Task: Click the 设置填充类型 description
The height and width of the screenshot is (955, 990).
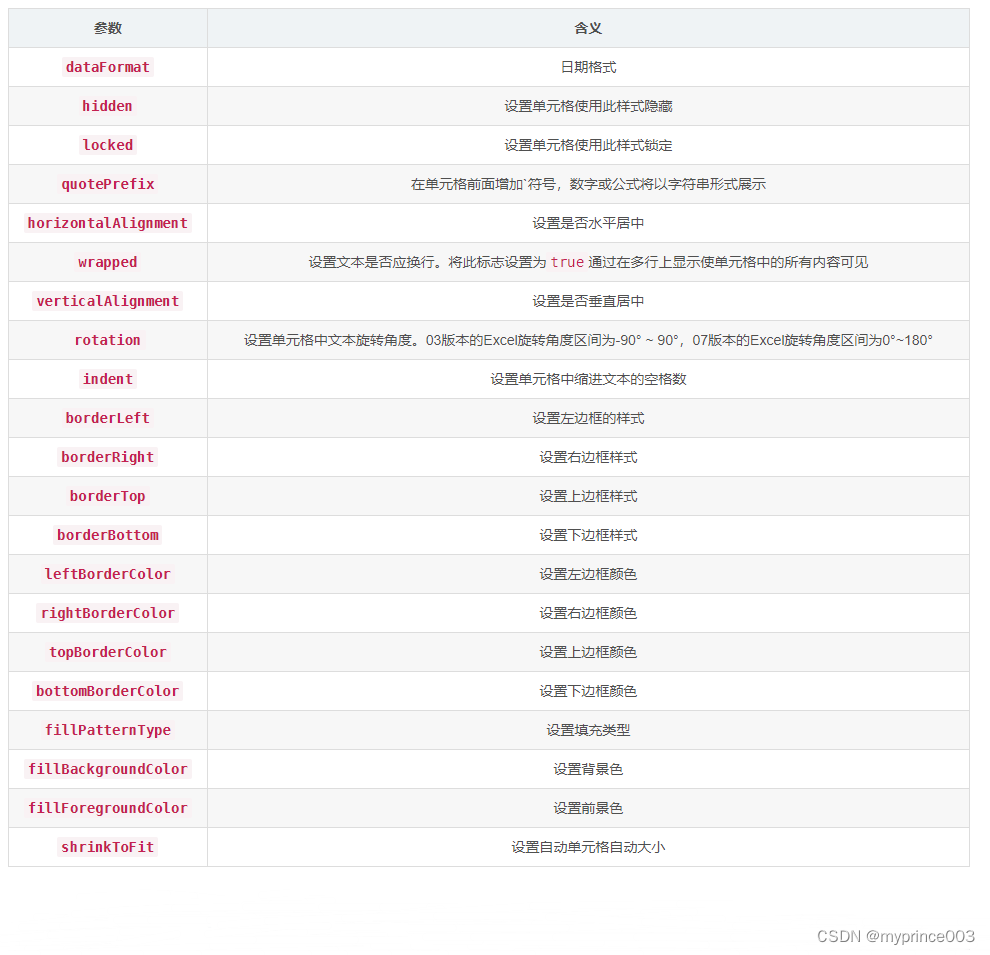Action: tap(588, 730)
